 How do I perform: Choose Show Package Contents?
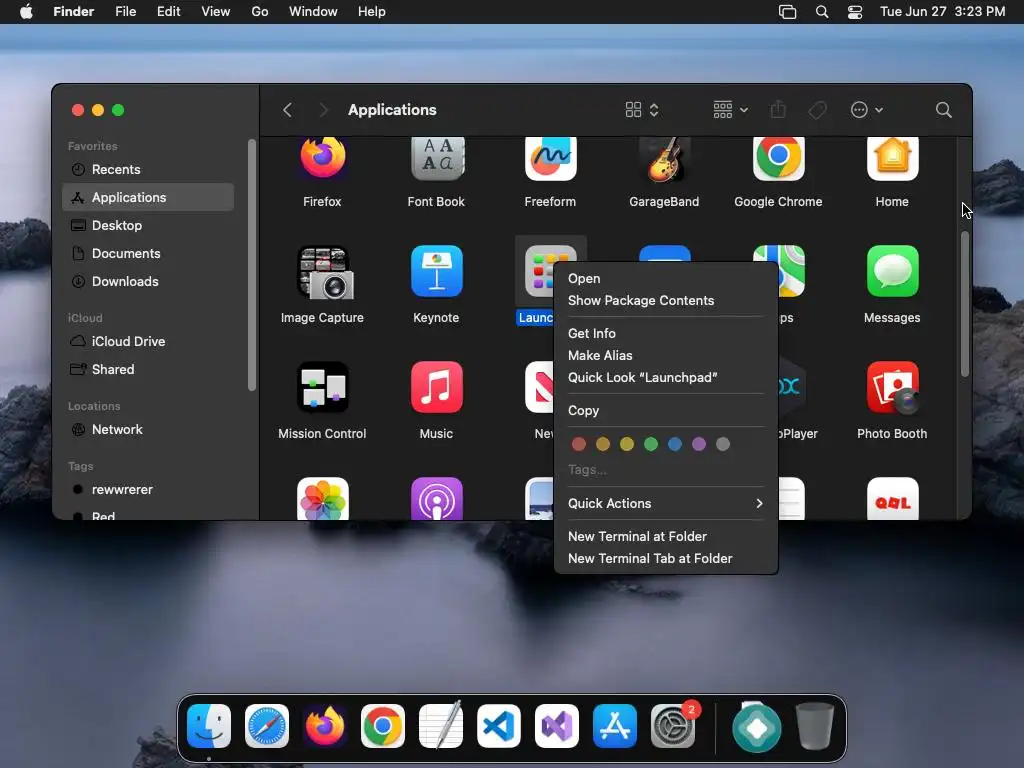(665, 300)
